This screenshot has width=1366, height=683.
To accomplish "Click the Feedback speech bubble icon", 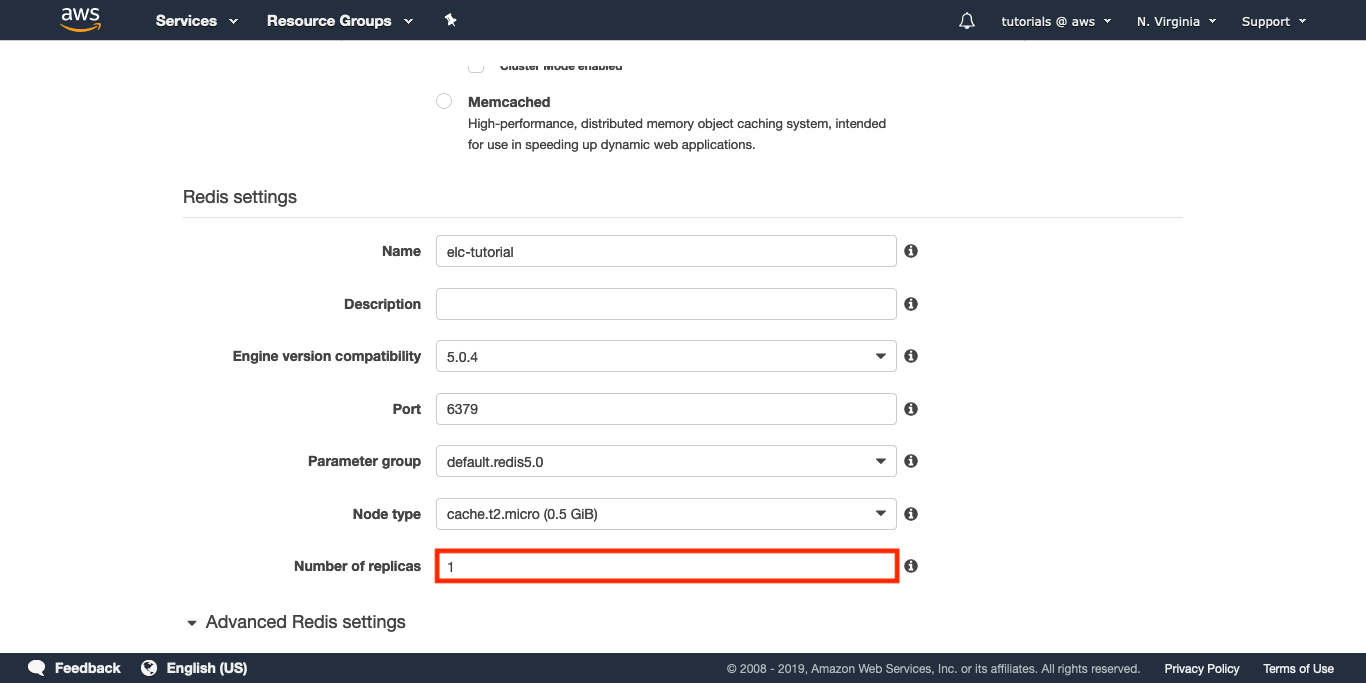I will 37,668.
